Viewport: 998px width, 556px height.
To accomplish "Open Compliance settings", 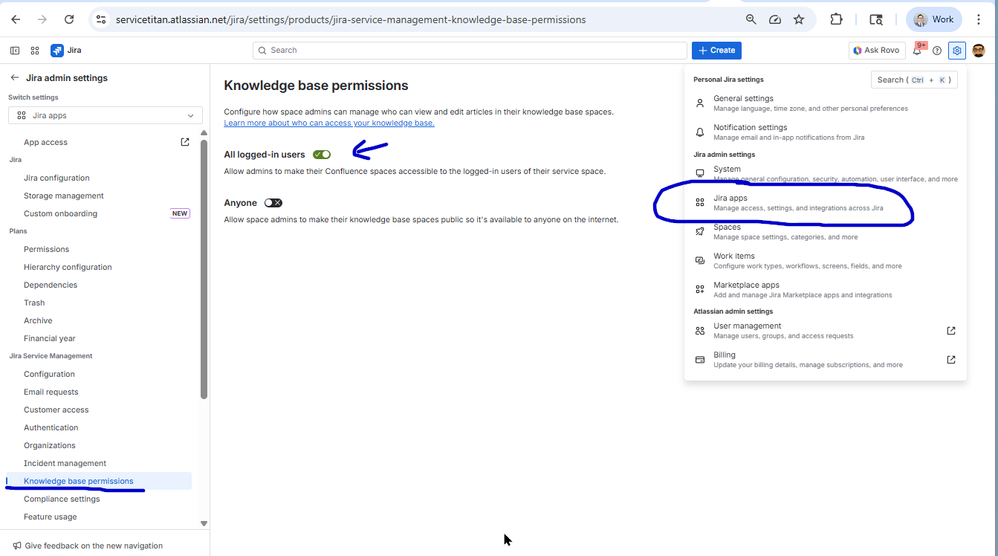I will [62, 498].
